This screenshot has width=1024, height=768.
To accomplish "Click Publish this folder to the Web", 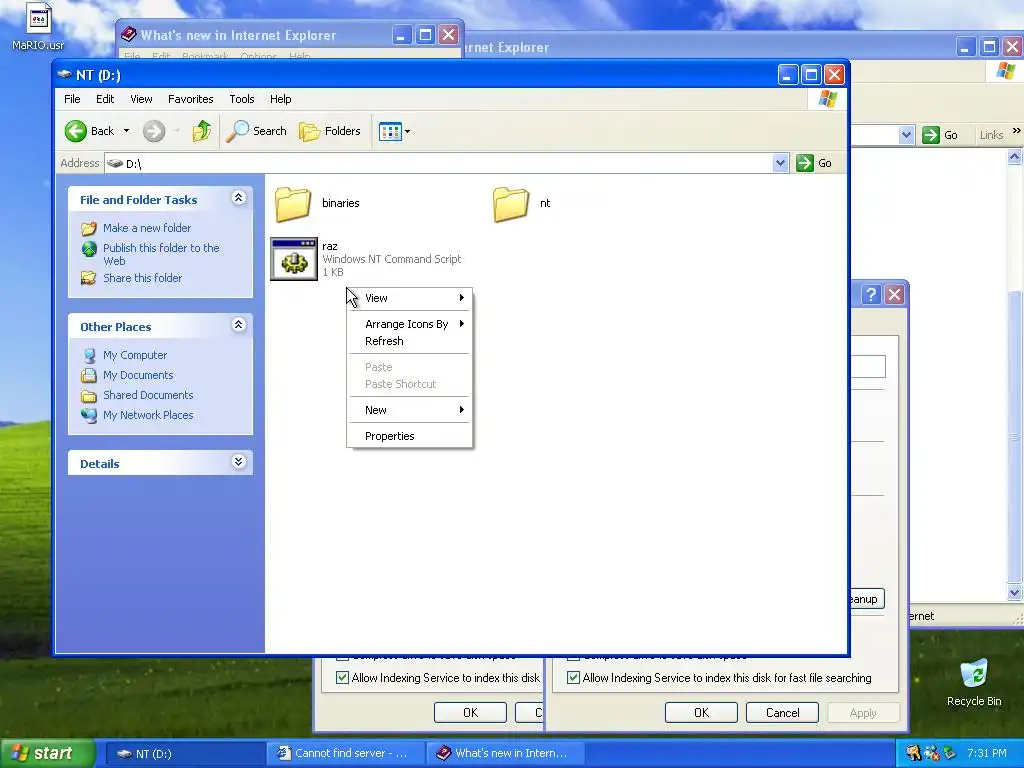I will coord(161,254).
